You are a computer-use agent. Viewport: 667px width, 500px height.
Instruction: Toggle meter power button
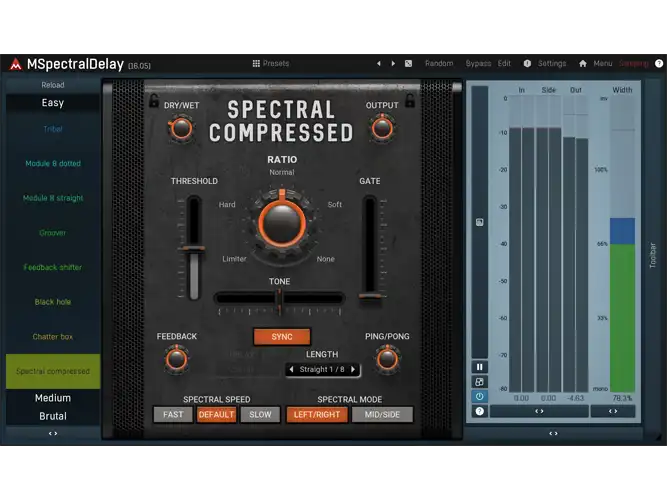pyautogui.click(x=479, y=397)
